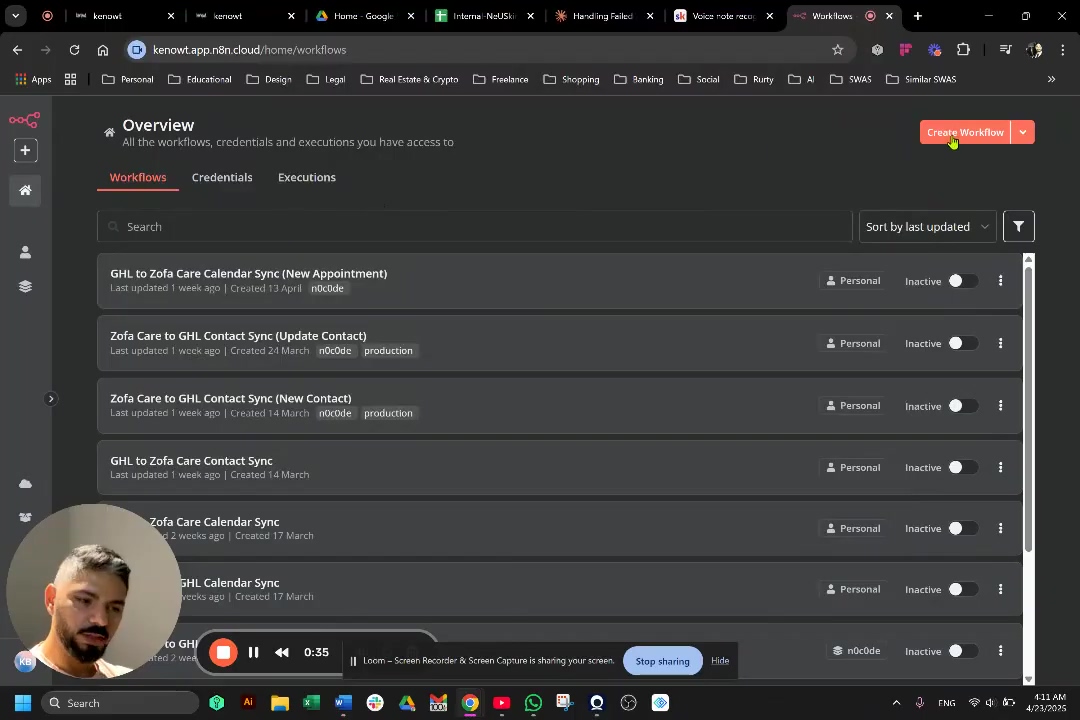
Task: Open the Home icon in sidebar
Action: (x=25, y=190)
